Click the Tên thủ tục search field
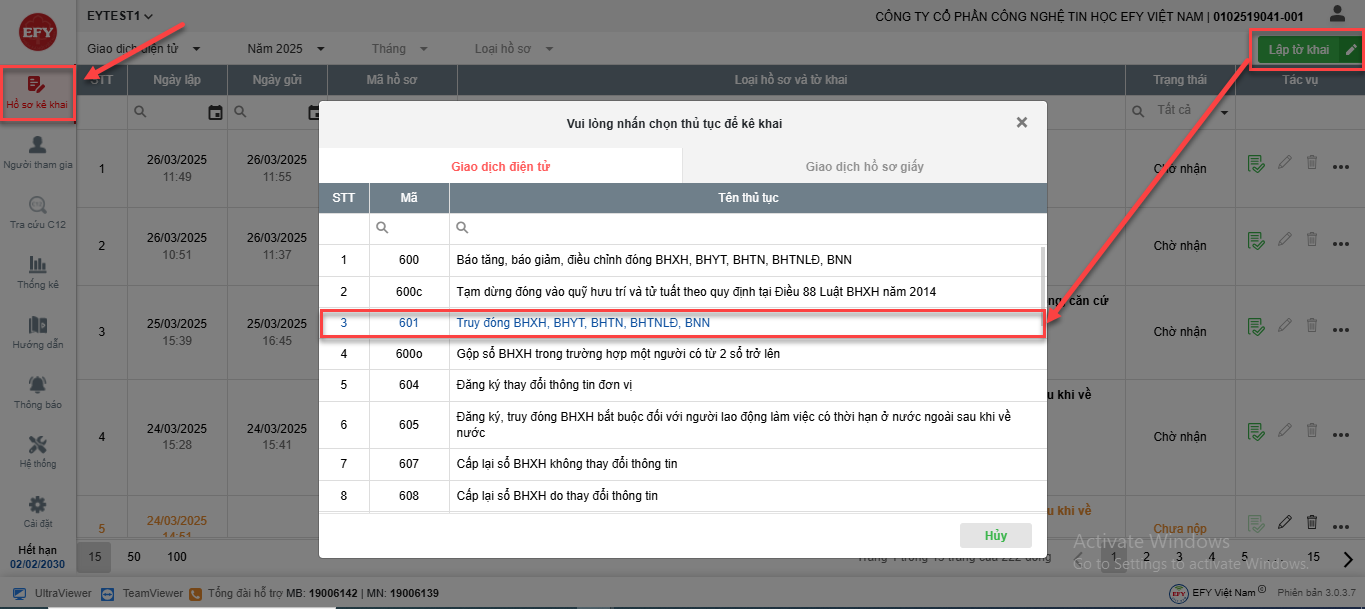The height and width of the screenshot is (609, 1365). tap(750, 228)
